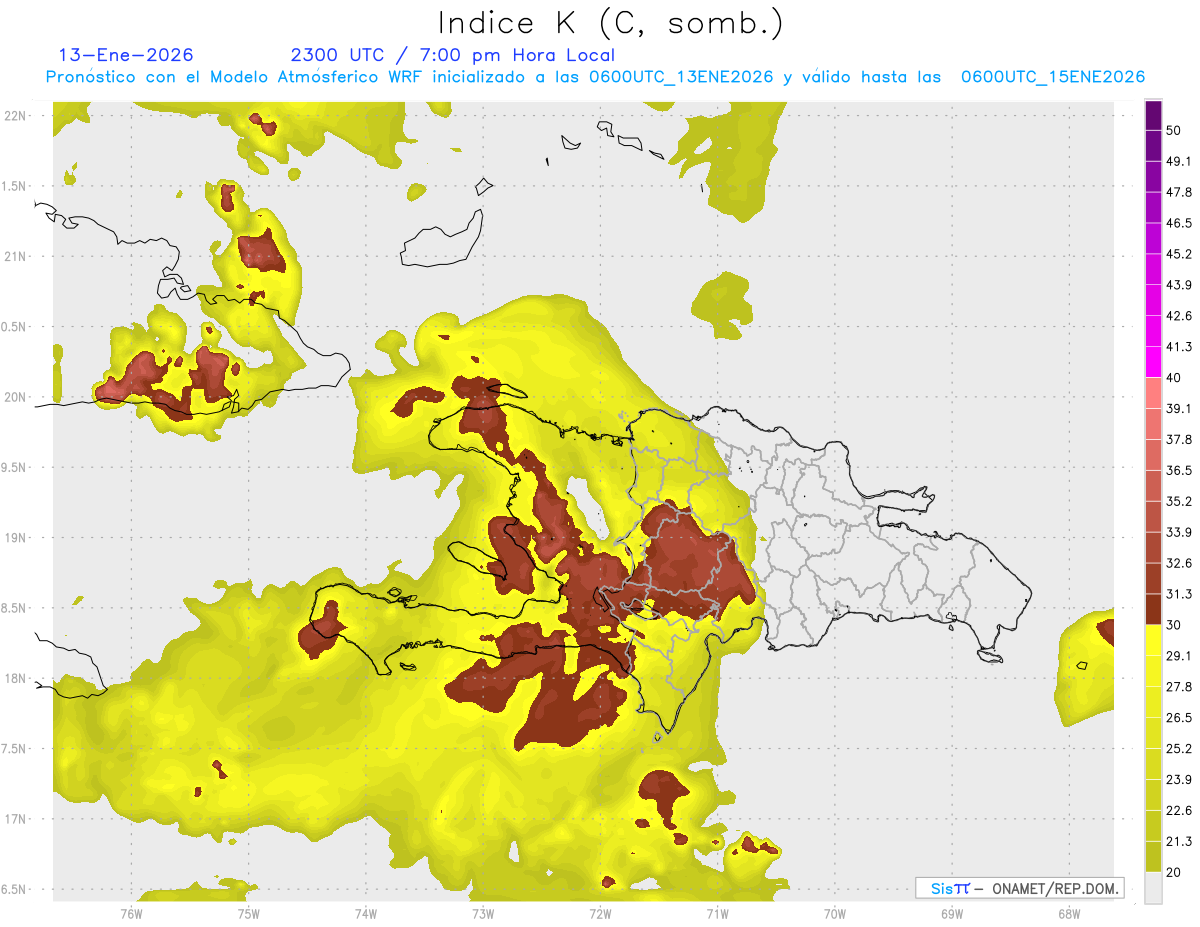Click the "72W" longitude label

coord(600,913)
